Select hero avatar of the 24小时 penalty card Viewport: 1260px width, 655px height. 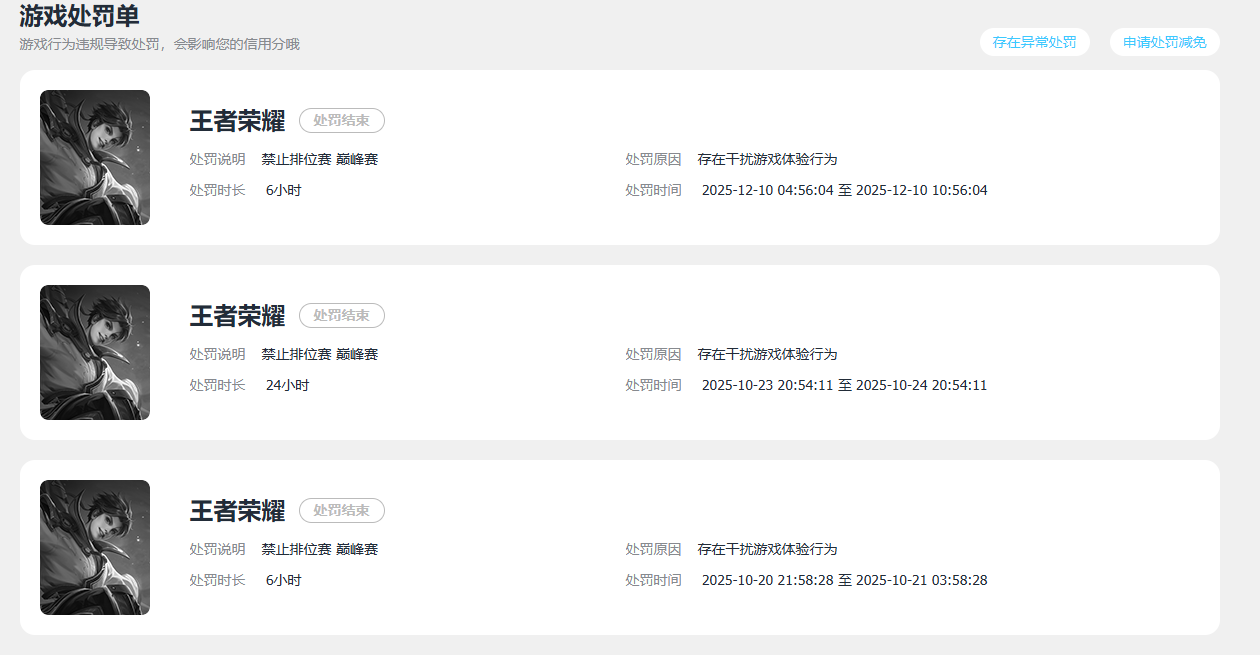click(x=95, y=353)
